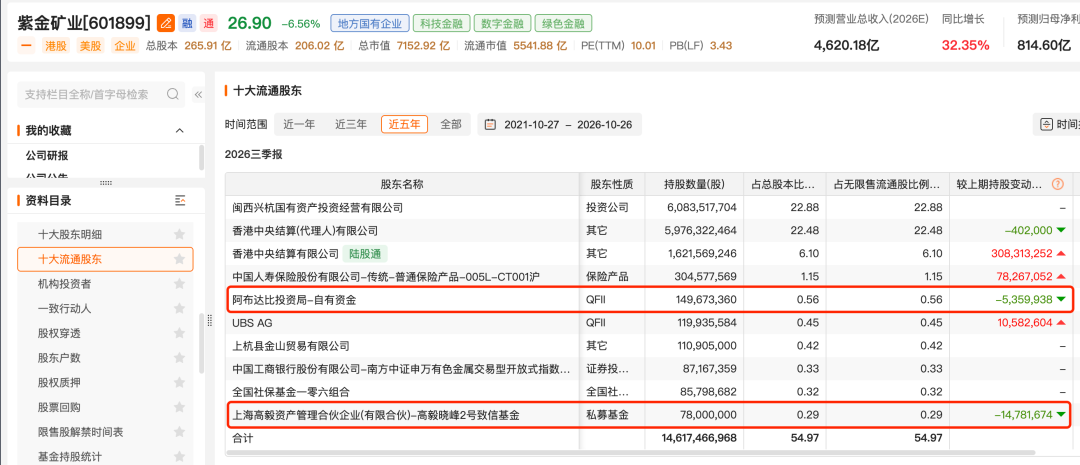This screenshot has height=465, width=1080.
Task: Click the search magnifier icon
Action: [173, 94]
